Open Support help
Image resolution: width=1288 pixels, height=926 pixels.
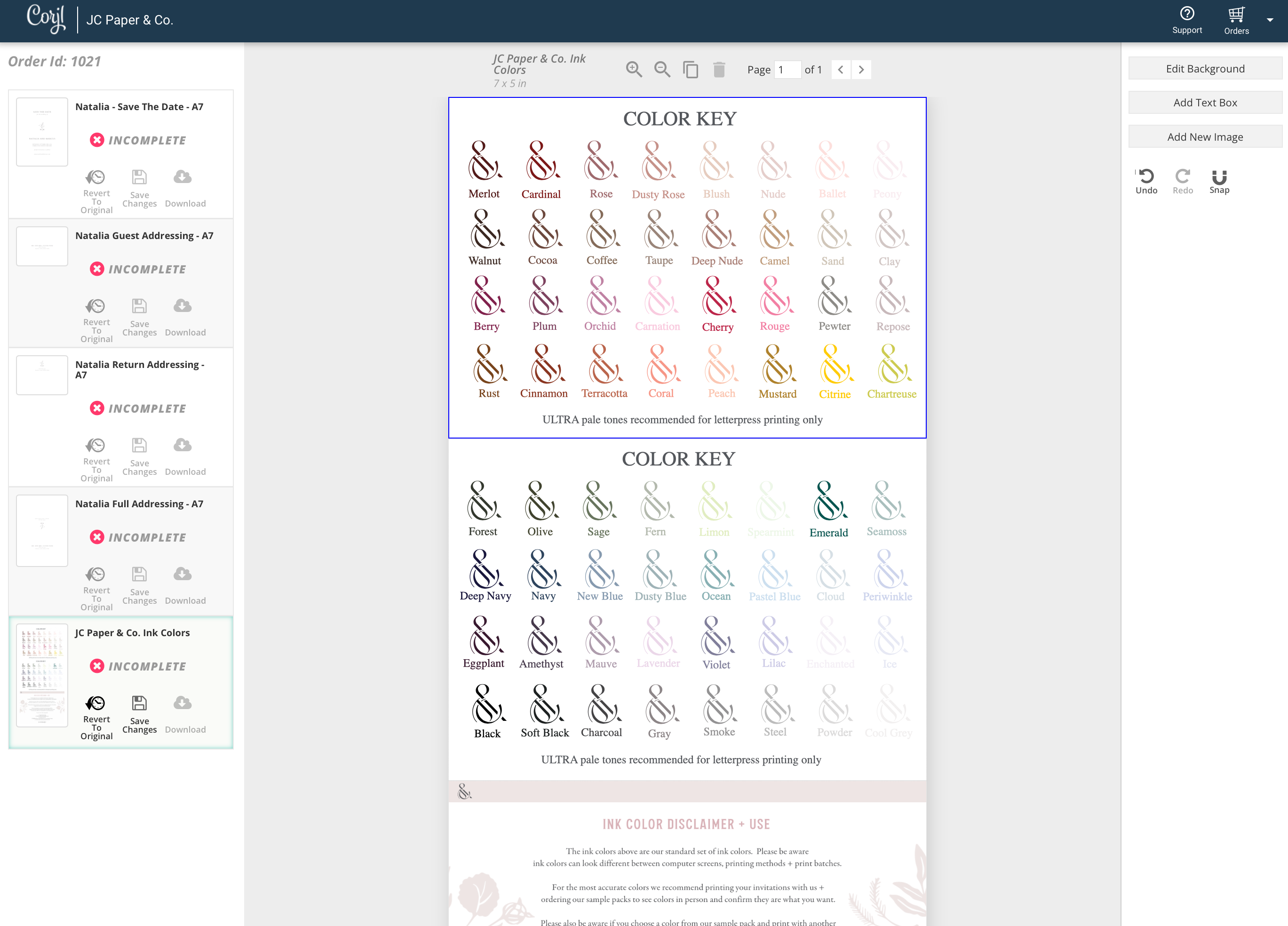point(1187,19)
